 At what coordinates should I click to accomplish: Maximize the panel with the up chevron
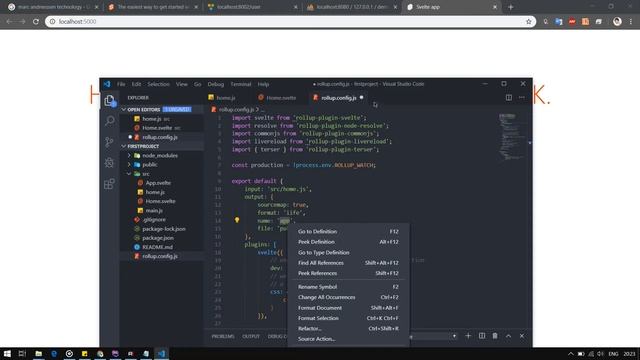(x=509, y=336)
